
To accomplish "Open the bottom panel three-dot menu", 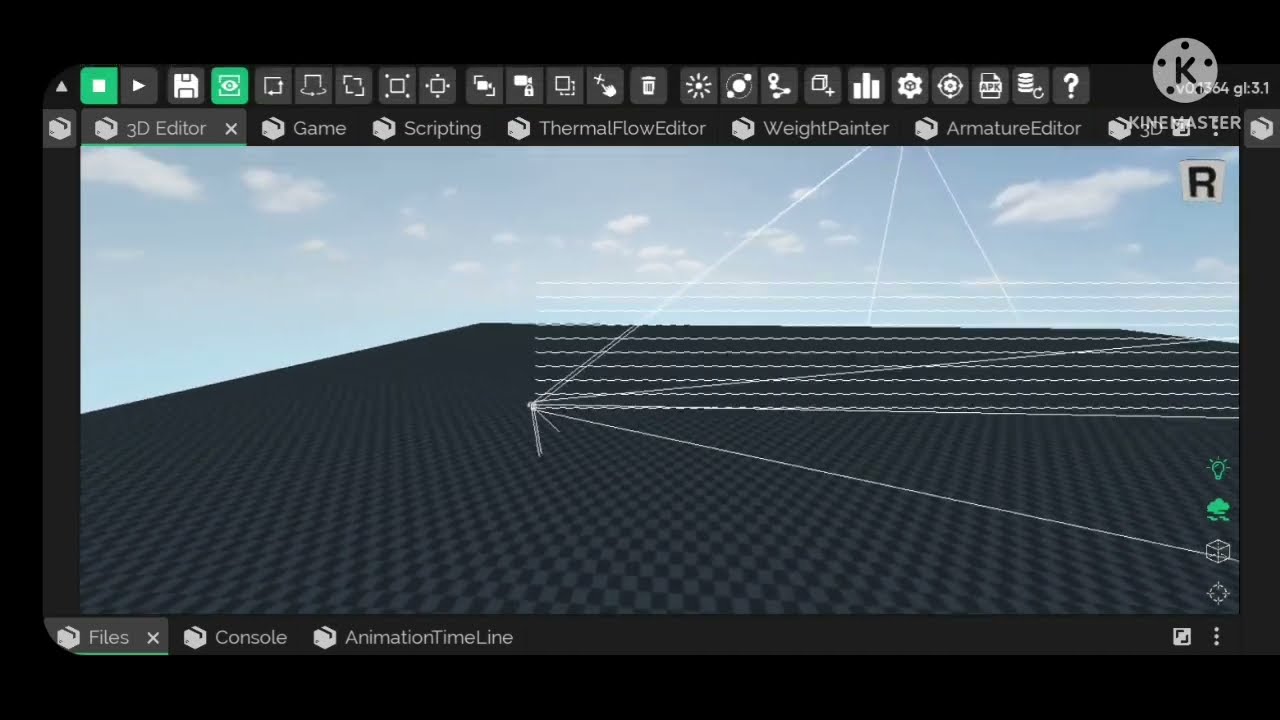I will click(x=1217, y=637).
